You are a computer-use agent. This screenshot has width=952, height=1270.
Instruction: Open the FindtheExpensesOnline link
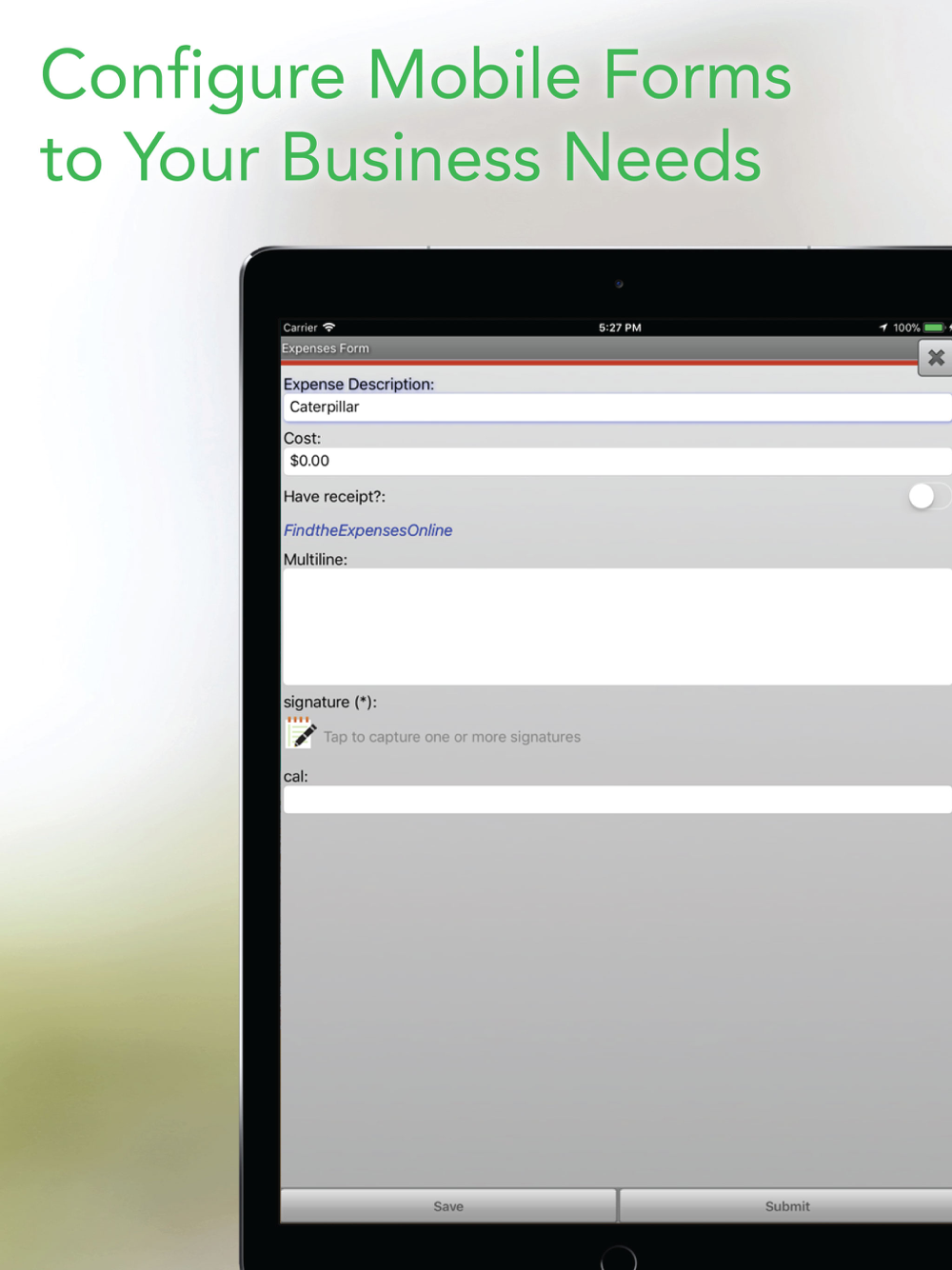point(367,530)
